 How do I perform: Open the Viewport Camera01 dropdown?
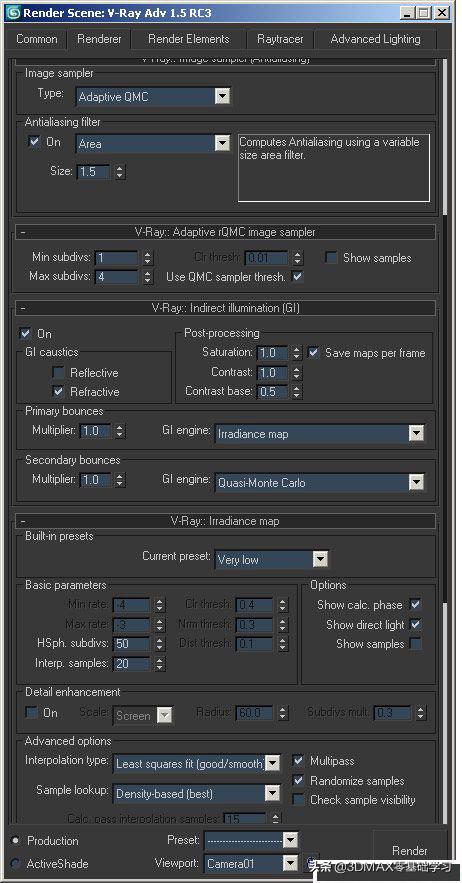[251, 863]
